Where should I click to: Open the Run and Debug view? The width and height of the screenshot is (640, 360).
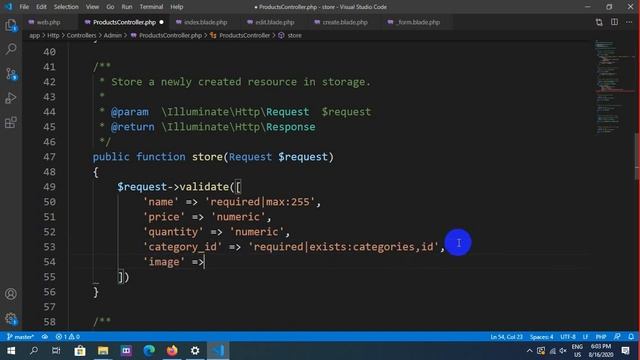point(11,98)
